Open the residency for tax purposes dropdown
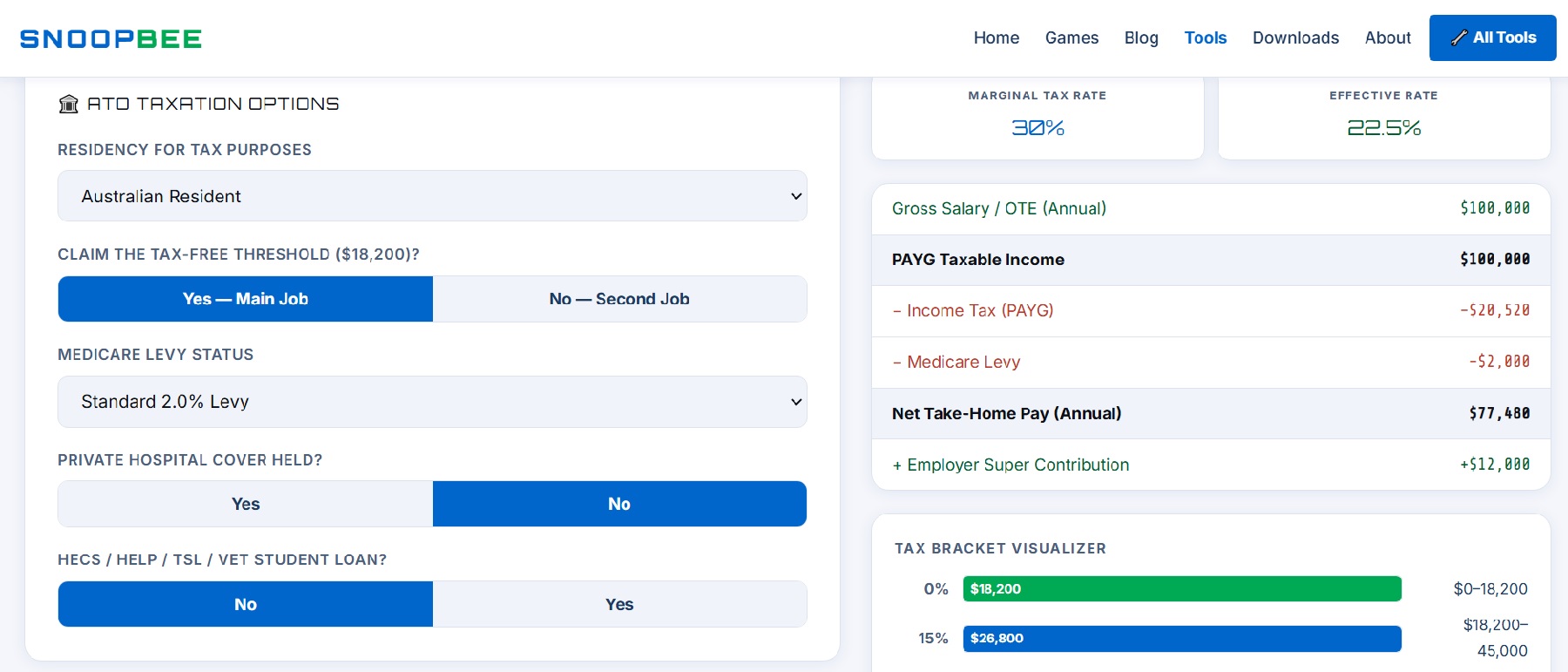The width and height of the screenshot is (1568, 672). (432, 196)
